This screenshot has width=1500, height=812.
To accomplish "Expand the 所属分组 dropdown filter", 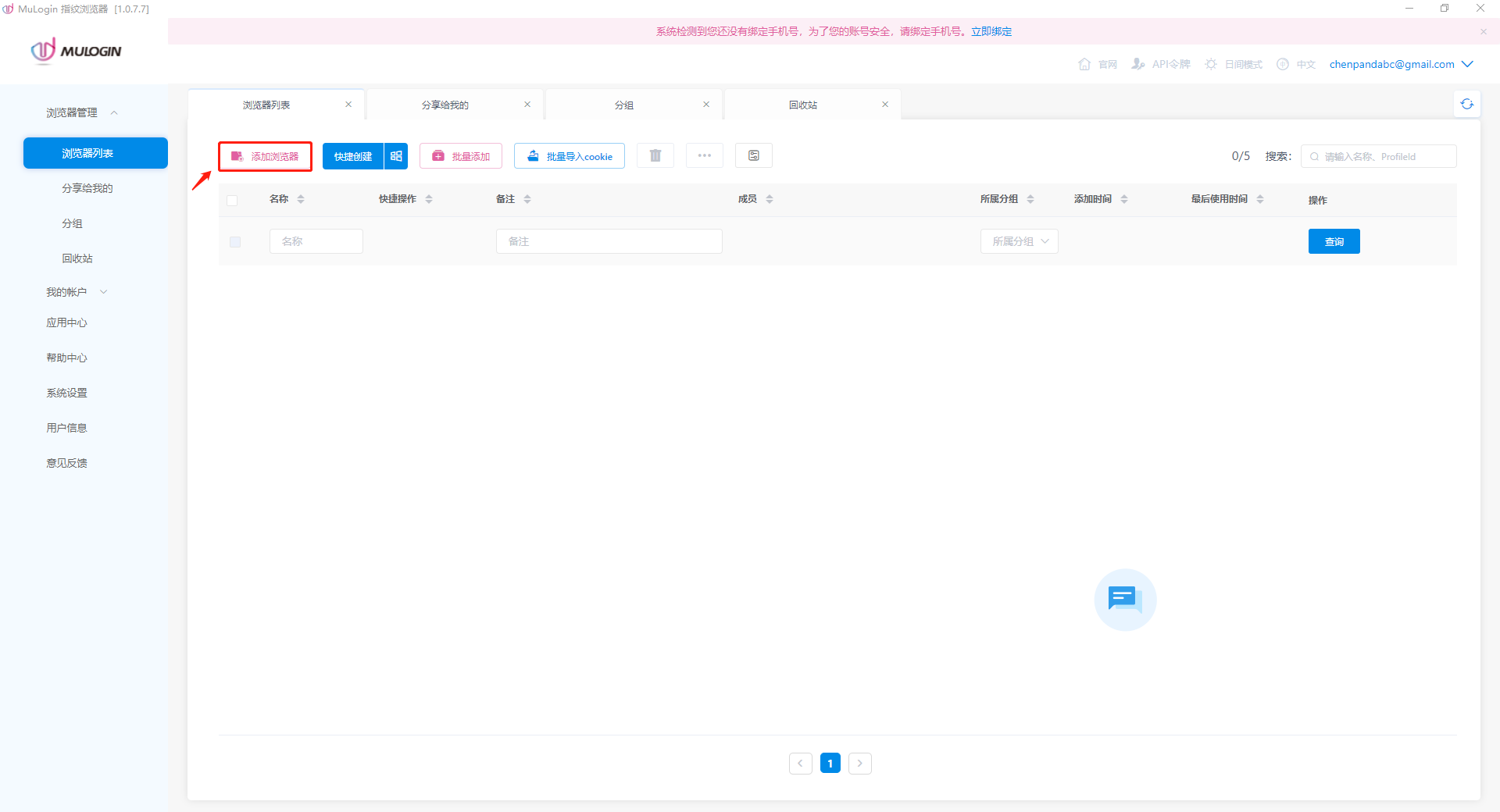I will pyautogui.click(x=1019, y=241).
